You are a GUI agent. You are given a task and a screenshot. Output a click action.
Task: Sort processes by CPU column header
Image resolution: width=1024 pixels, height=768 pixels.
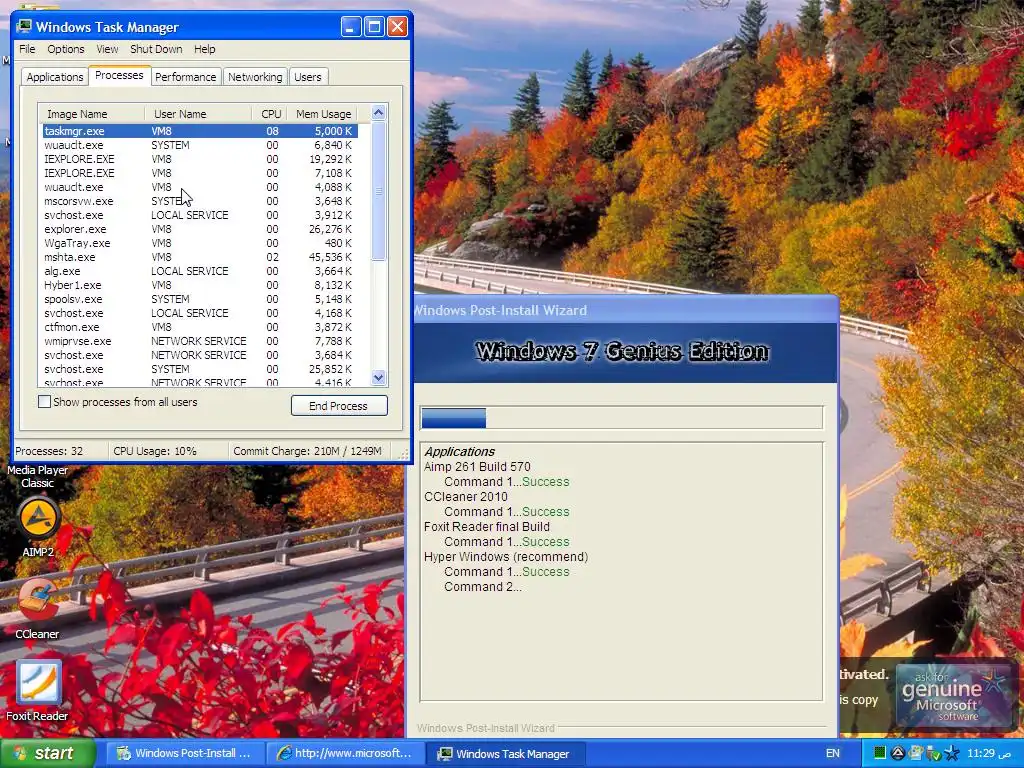coord(269,114)
